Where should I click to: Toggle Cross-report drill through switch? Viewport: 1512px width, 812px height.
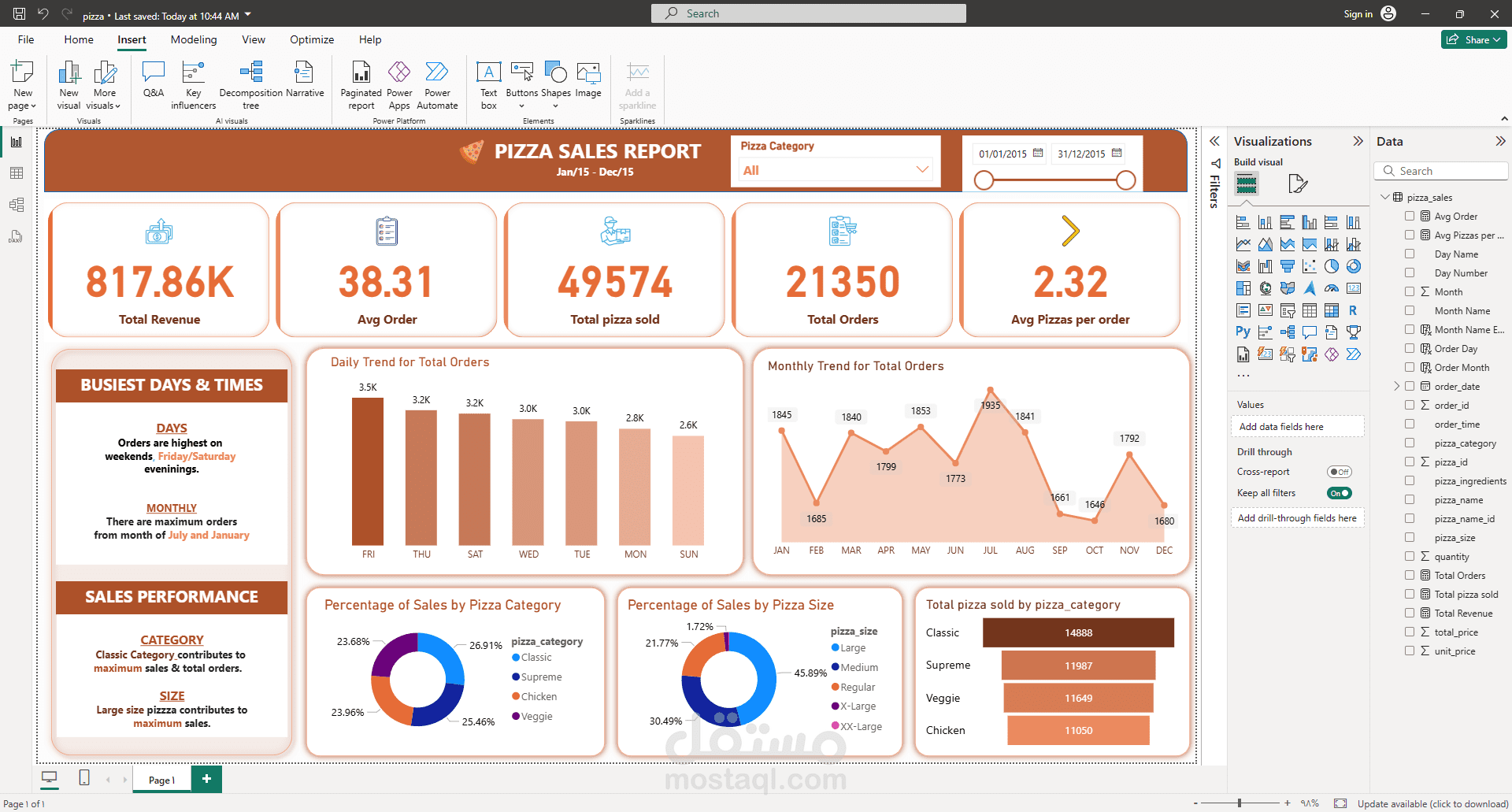pos(1339,472)
